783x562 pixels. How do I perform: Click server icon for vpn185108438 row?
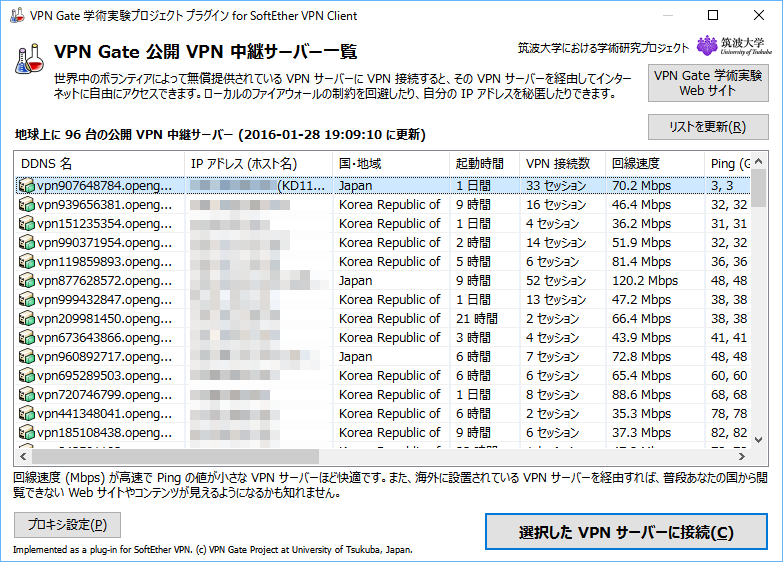(26, 433)
